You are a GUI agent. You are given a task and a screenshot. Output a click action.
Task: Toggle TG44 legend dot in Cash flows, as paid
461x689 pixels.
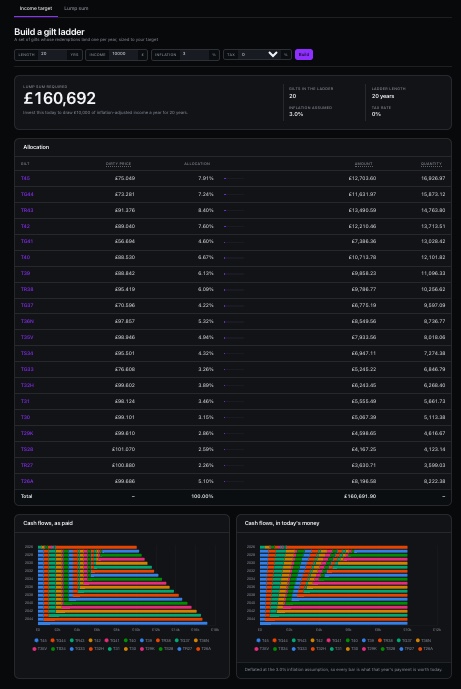[x=53, y=640]
